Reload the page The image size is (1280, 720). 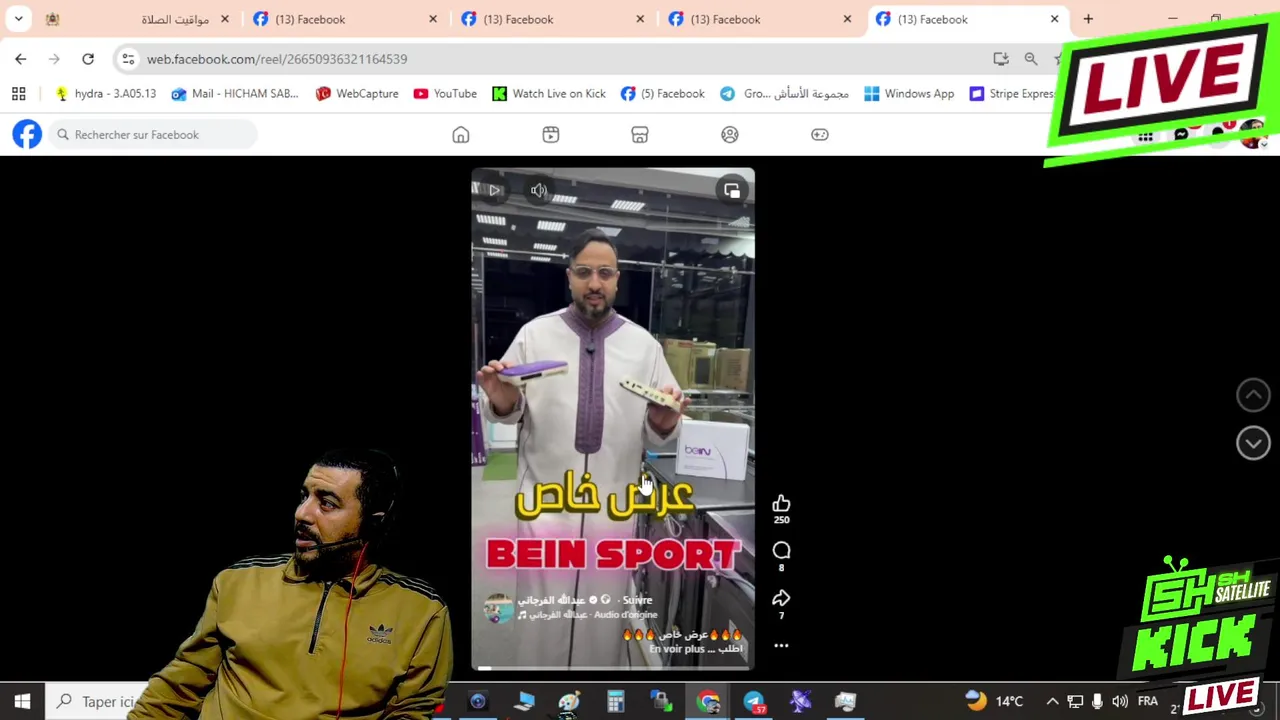(88, 59)
